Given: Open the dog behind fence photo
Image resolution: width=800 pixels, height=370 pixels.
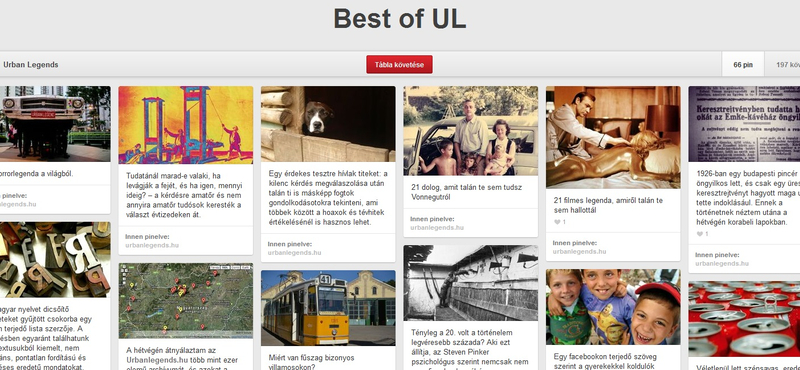Looking at the screenshot, I should (328, 124).
